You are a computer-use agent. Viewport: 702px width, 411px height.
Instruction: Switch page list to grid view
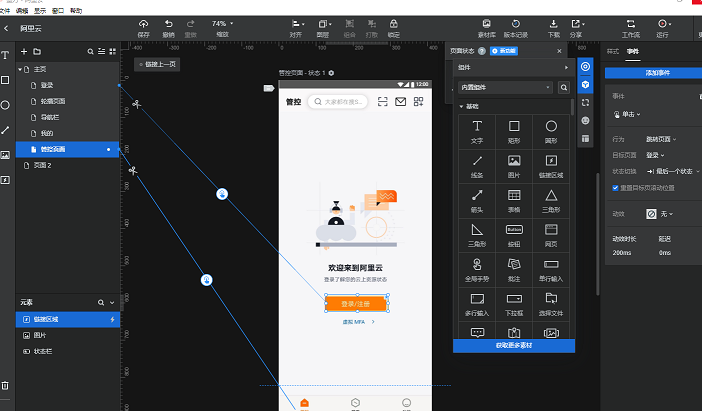113,51
